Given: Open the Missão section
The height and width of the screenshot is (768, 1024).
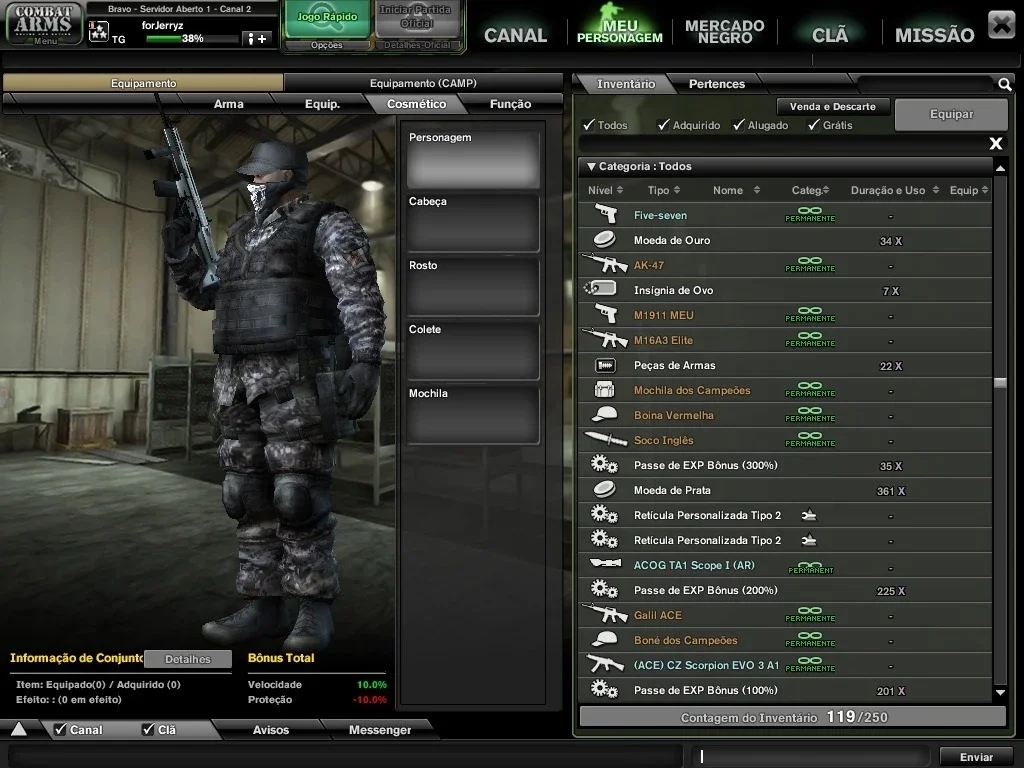Looking at the screenshot, I should click(934, 35).
